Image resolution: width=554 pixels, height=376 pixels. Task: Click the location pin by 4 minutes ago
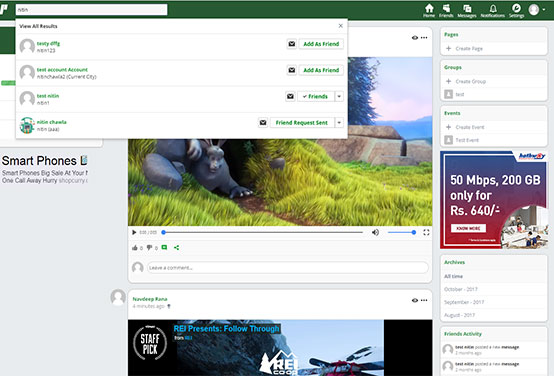[x=169, y=306]
